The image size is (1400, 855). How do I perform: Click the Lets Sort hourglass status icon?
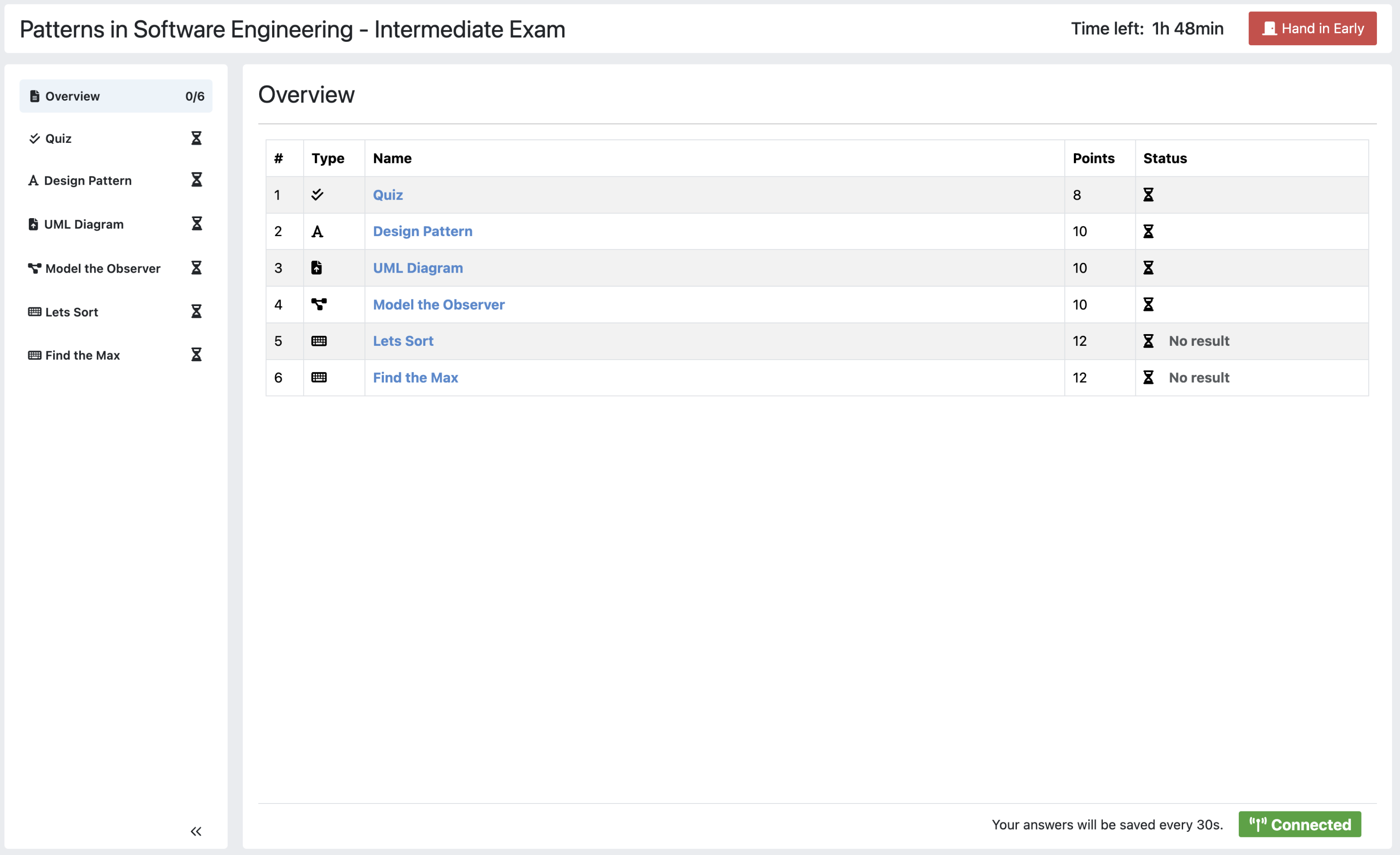[1148, 340]
